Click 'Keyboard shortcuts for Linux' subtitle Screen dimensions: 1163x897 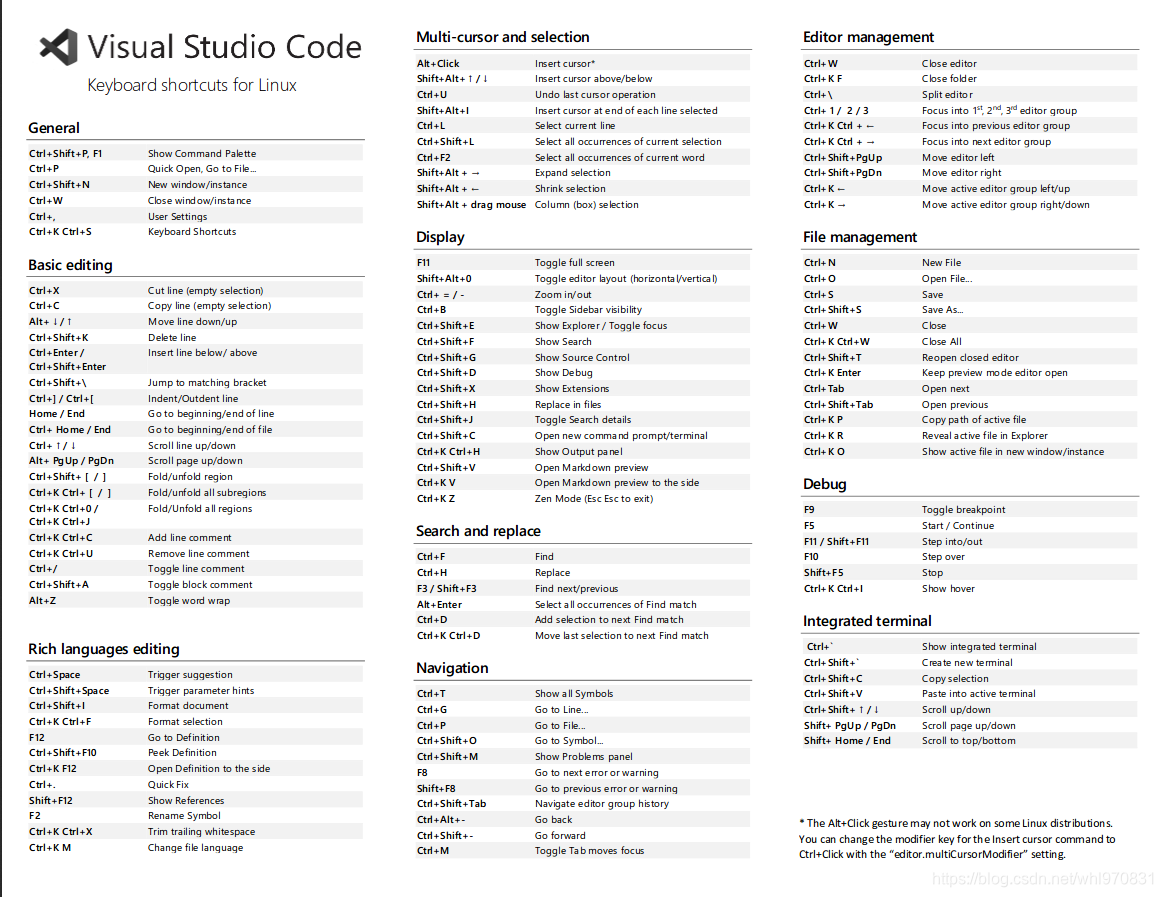pos(192,85)
